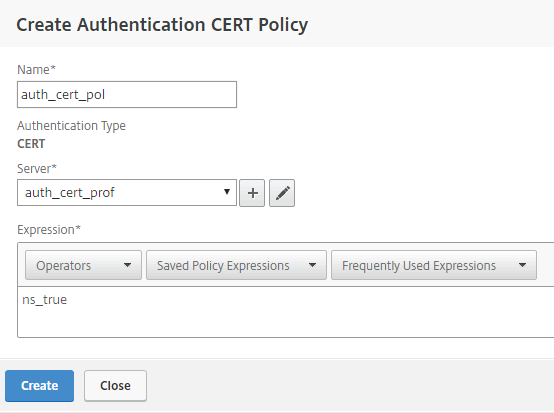Click the Server* field label
This screenshot has width=554, height=413.
pyautogui.click(x=37, y=169)
